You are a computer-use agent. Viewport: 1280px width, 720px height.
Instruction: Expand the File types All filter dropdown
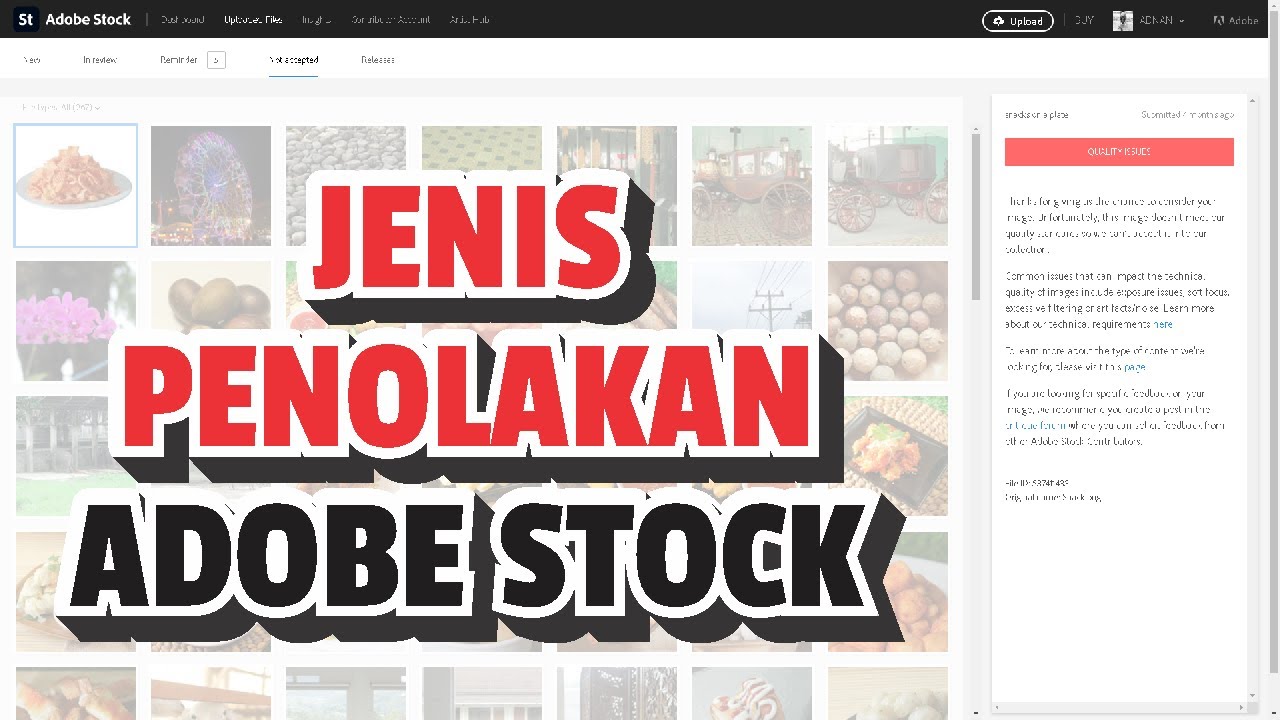pos(61,107)
